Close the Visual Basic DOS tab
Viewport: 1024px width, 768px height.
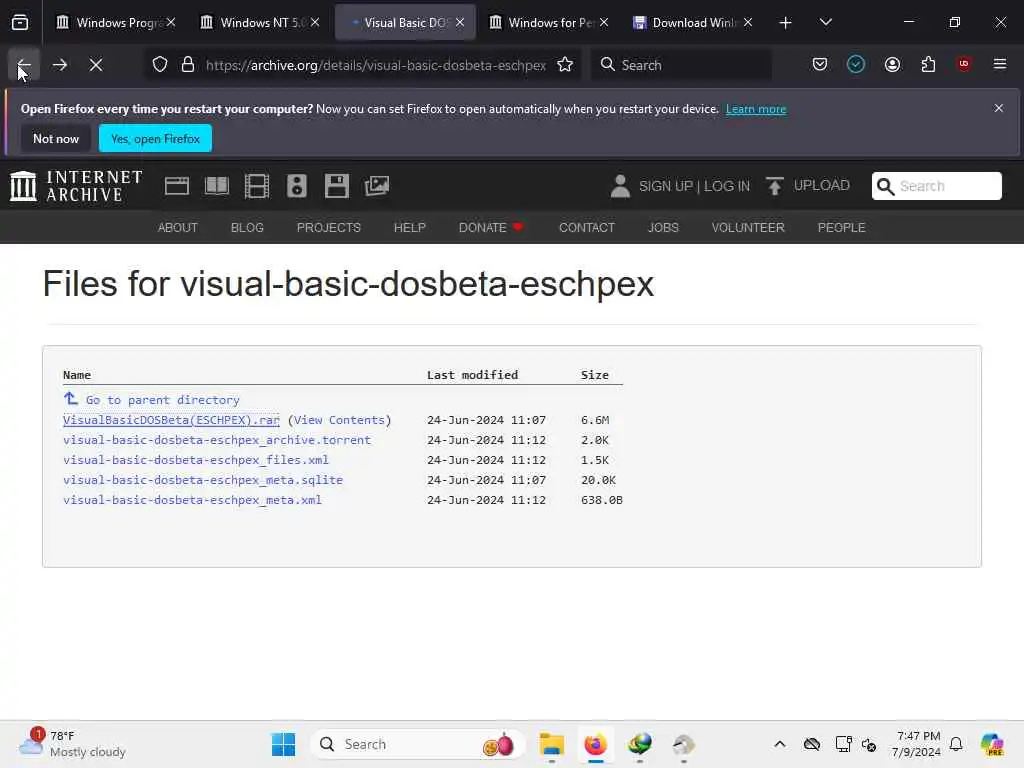460,23
